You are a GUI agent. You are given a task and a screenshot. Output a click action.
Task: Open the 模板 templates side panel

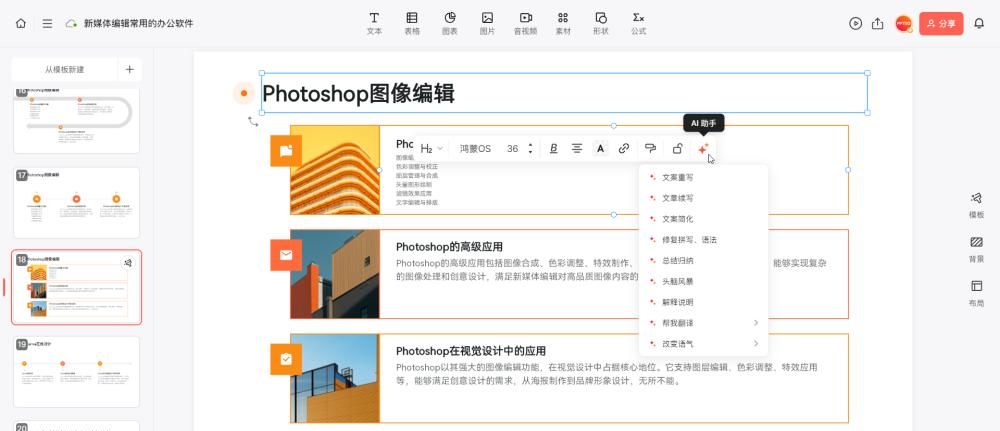pos(976,205)
